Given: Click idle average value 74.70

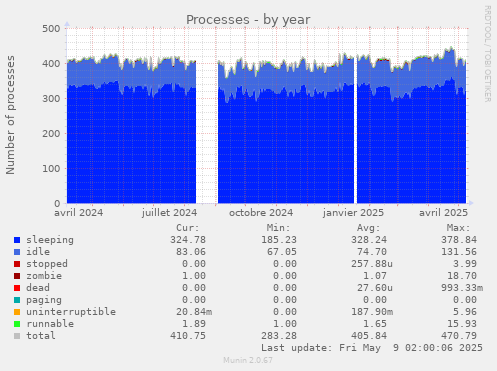Looking at the screenshot, I should [372, 252].
